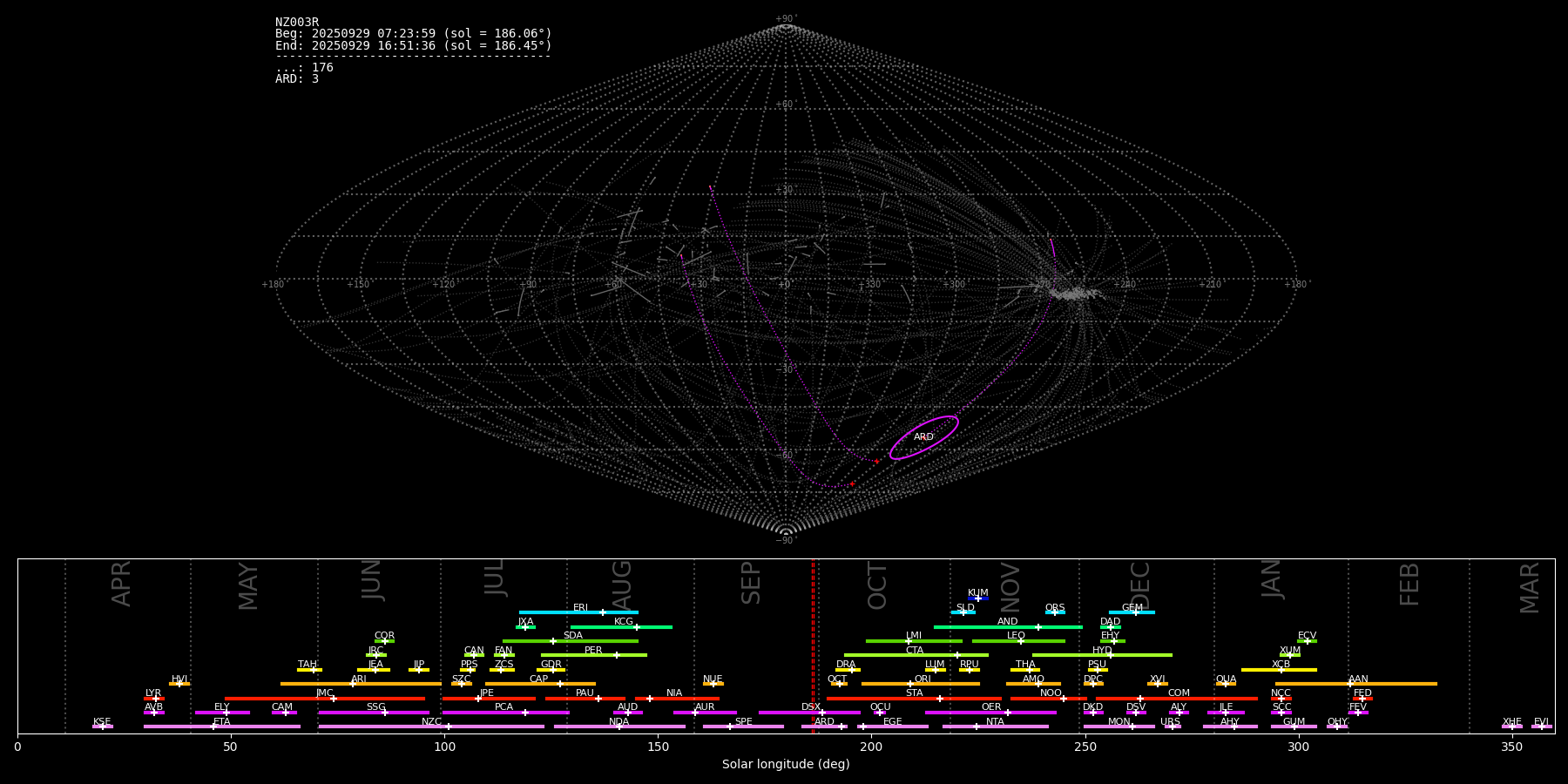Click the ECV shower label

[x=1307, y=636]
